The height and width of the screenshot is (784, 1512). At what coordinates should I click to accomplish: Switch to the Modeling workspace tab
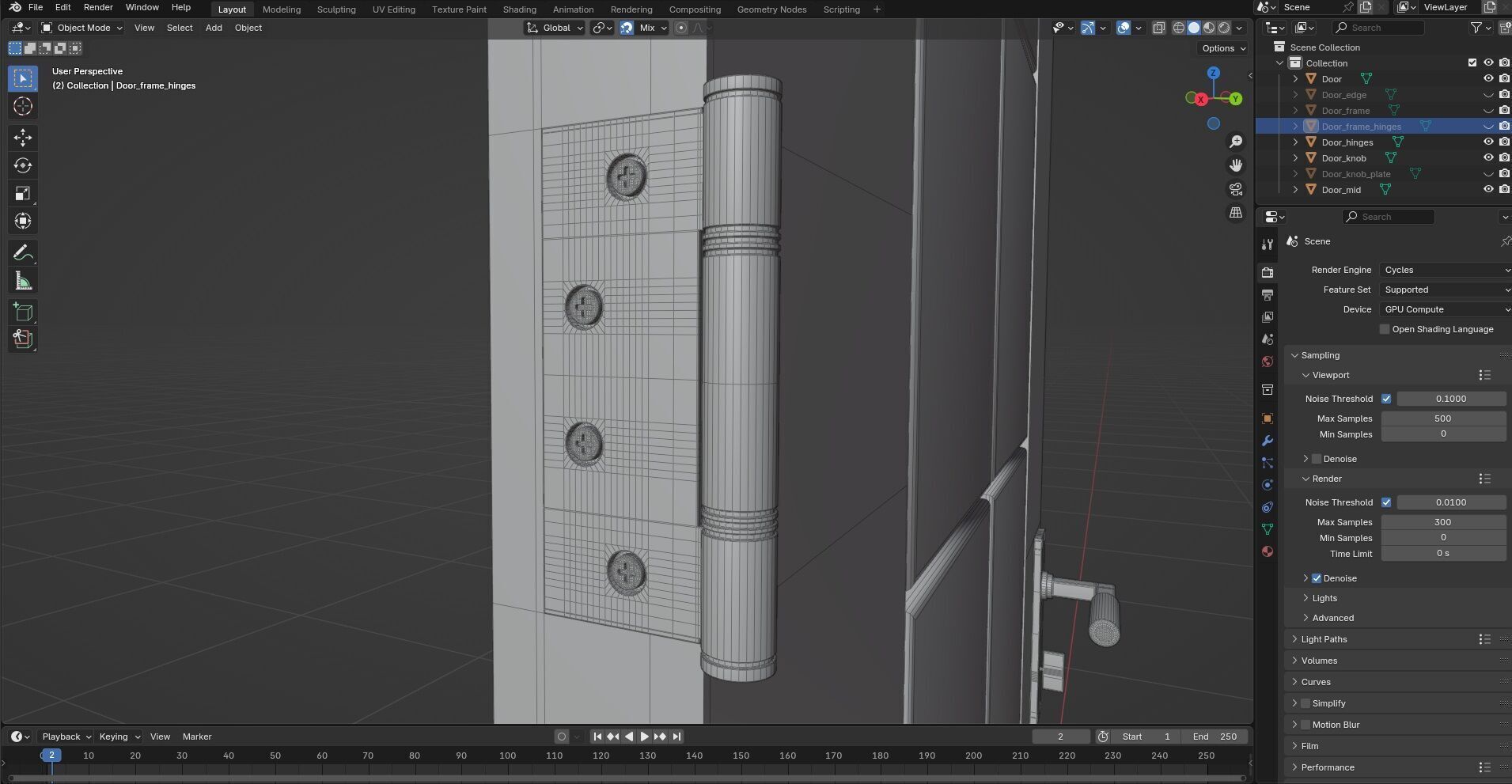point(282,9)
